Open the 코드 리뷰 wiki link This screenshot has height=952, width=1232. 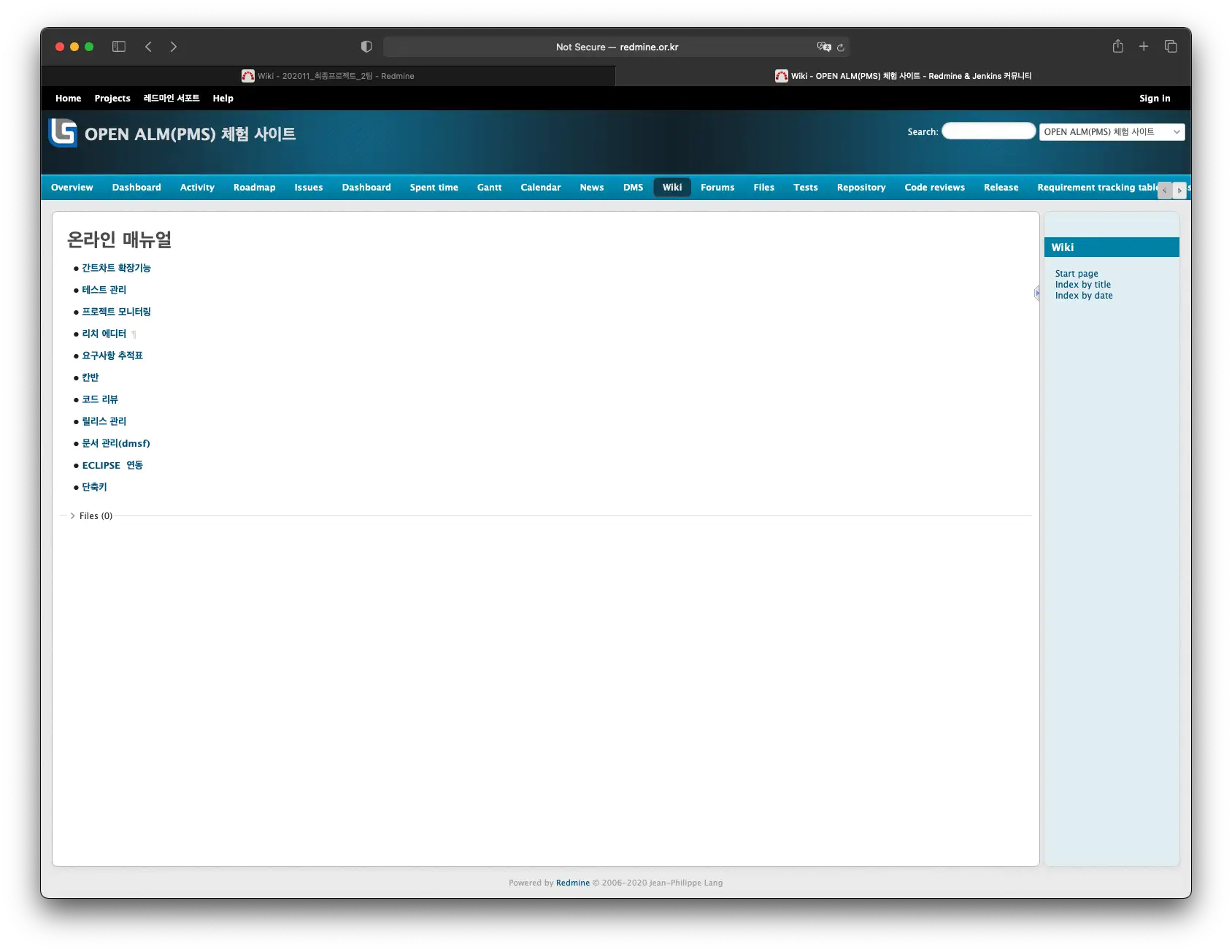(100, 399)
